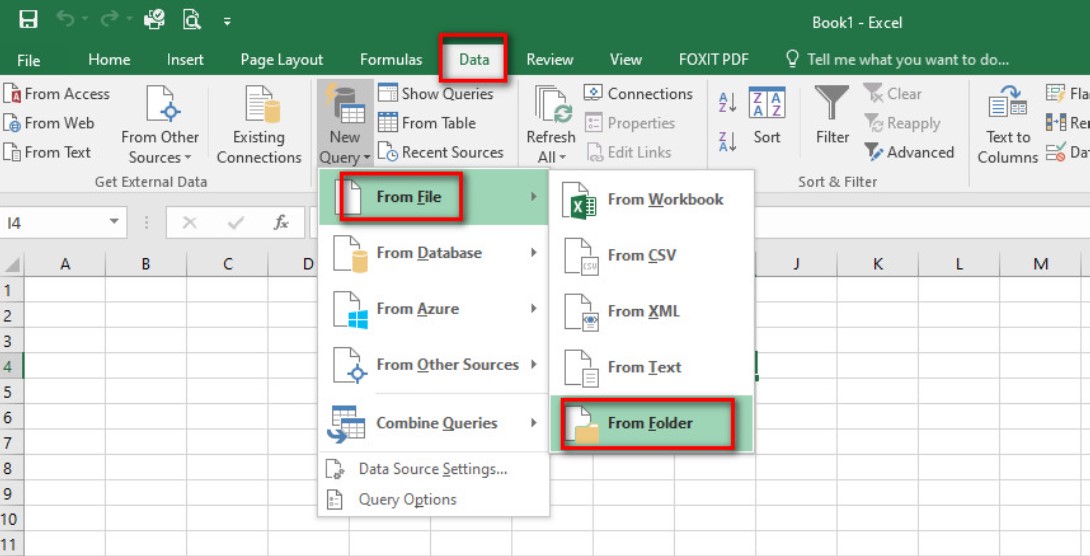Import data From Access
Viewport: 1090px width, 556px height.
point(56,94)
